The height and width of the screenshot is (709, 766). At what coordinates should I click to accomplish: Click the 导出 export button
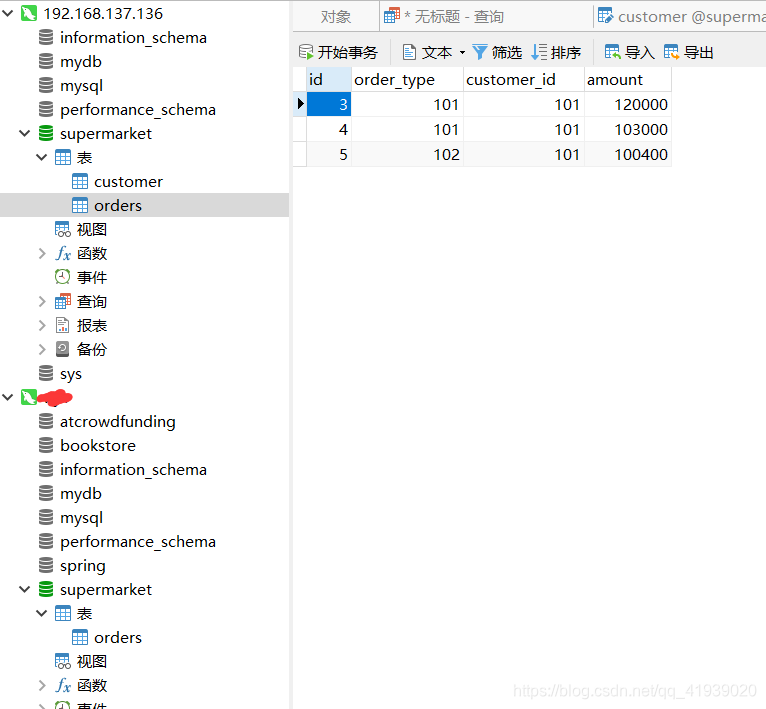(x=689, y=52)
